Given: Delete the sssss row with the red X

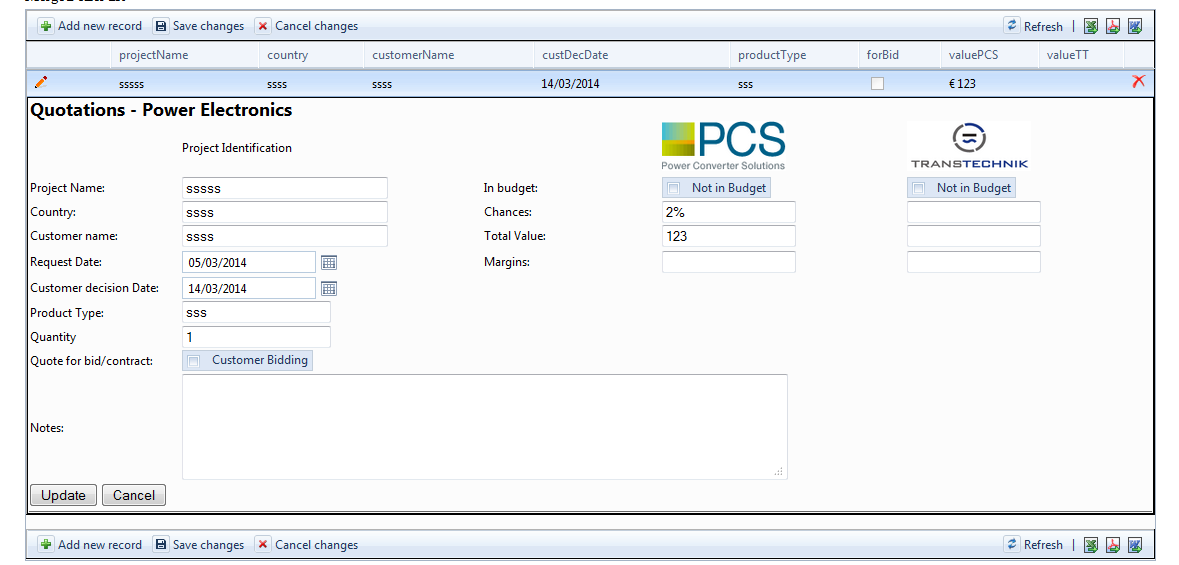Looking at the screenshot, I should [x=1138, y=81].
